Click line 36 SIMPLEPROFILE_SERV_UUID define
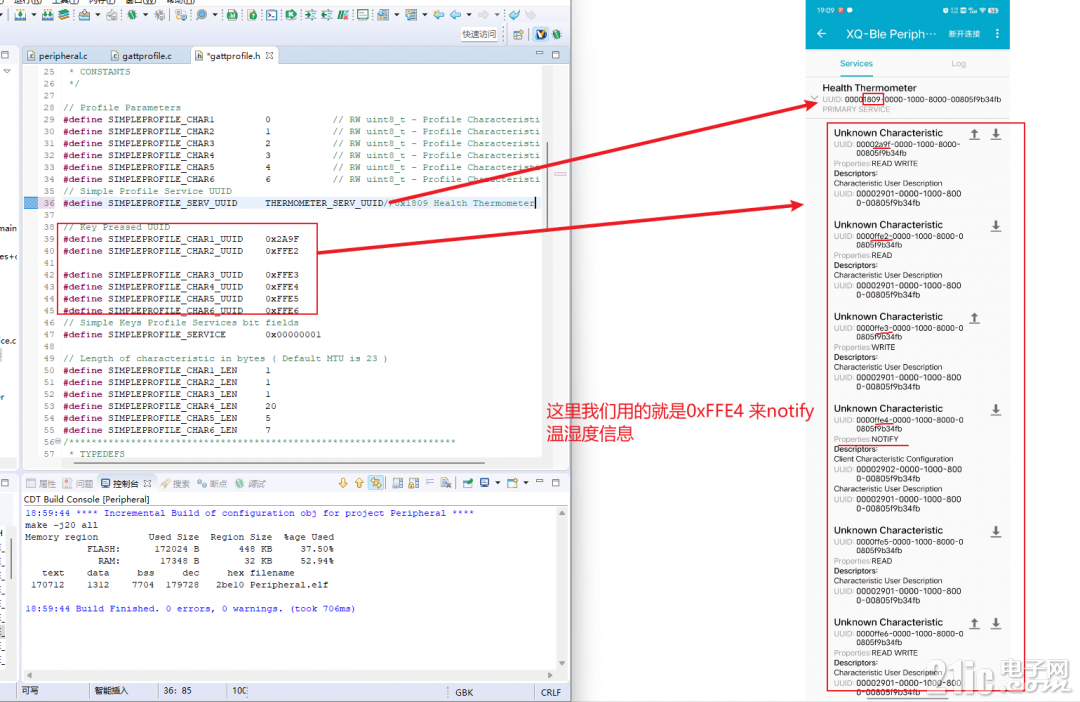 300,203
